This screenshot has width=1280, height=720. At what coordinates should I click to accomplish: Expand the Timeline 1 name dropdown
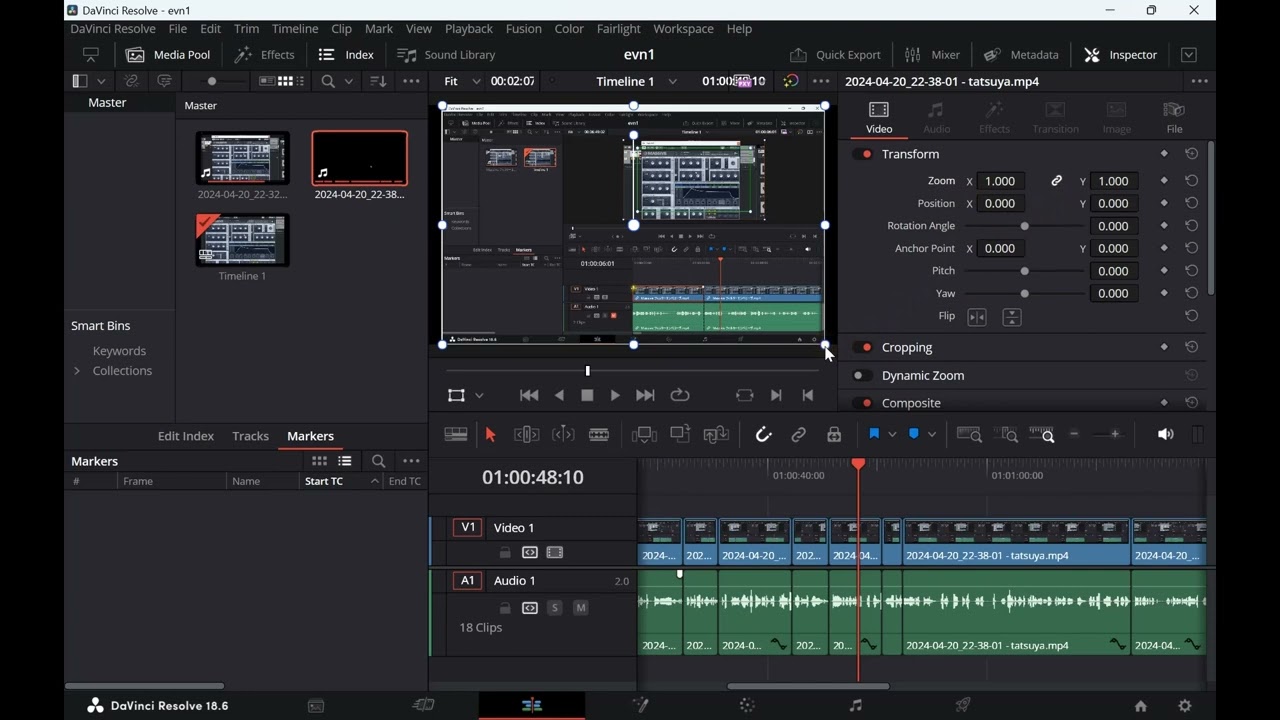pos(673,82)
